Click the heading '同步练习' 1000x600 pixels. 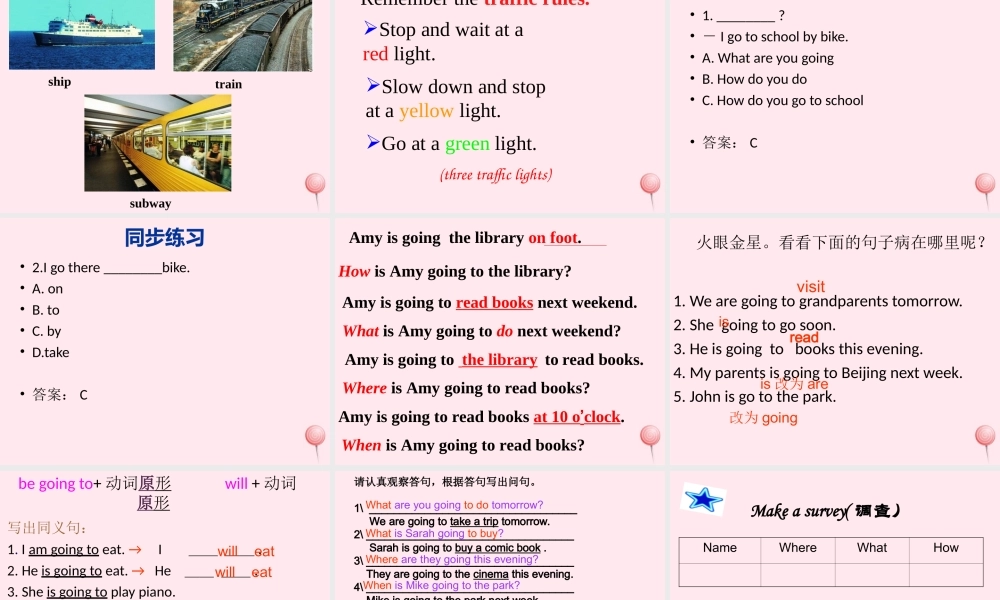[x=165, y=238]
